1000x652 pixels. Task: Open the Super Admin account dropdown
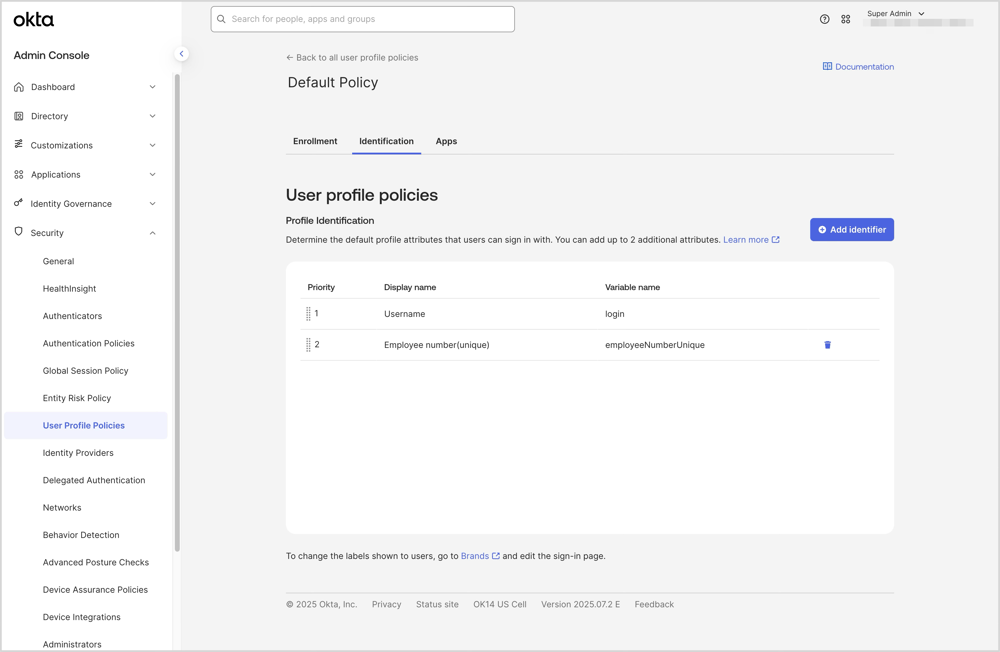[x=895, y=13]
